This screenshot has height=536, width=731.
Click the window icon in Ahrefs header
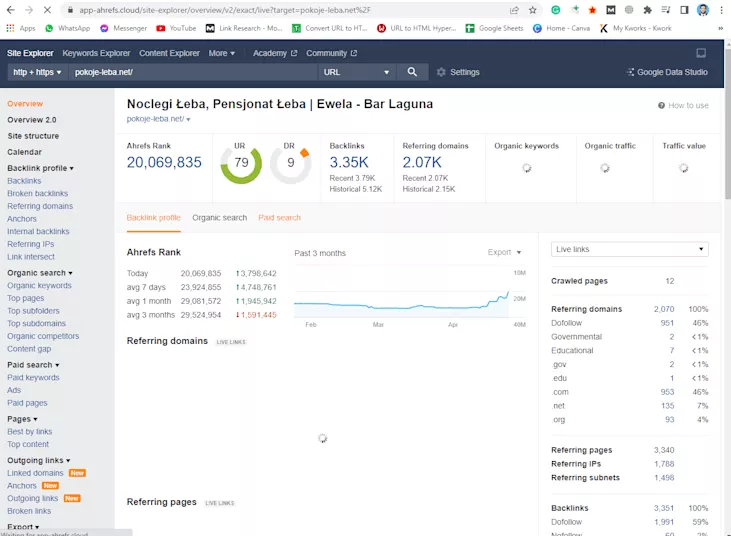(x=701, y=53)
